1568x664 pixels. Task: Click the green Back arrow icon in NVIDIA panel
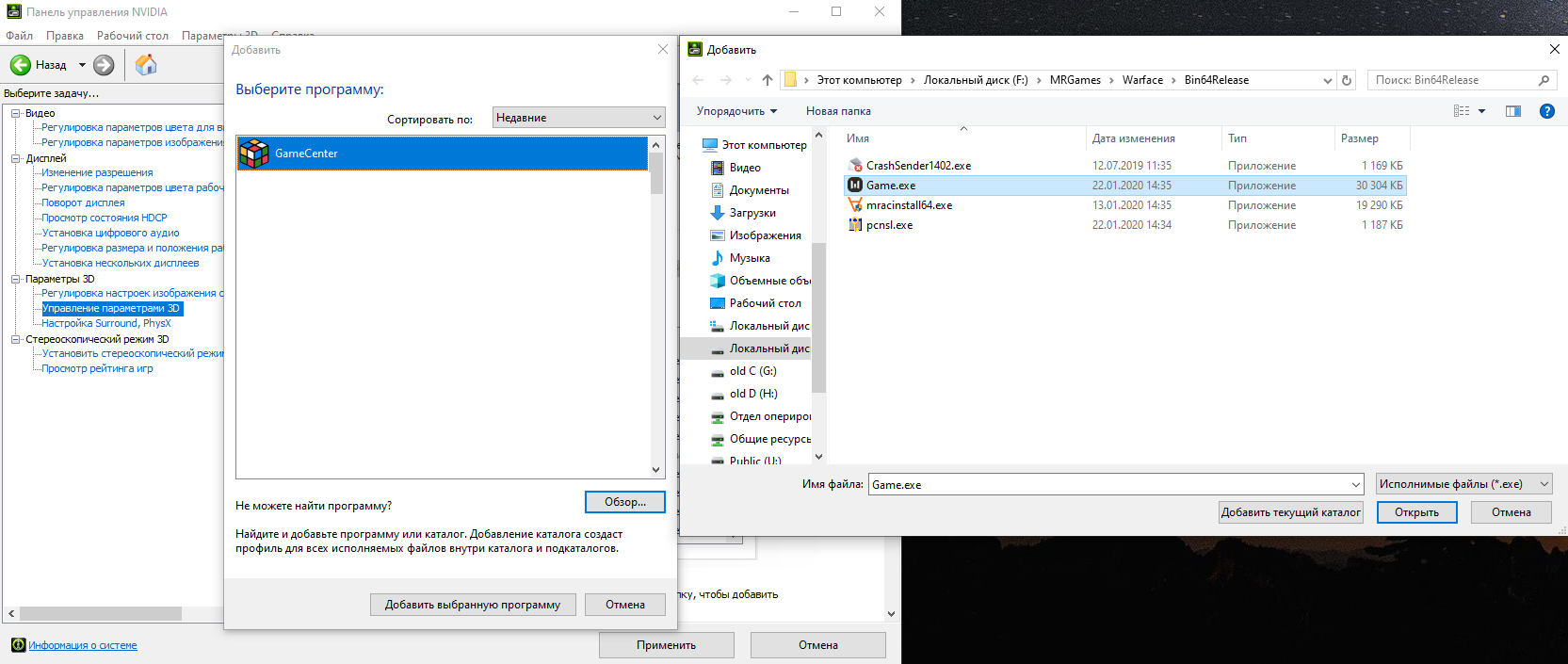click(x=21, y=65)
